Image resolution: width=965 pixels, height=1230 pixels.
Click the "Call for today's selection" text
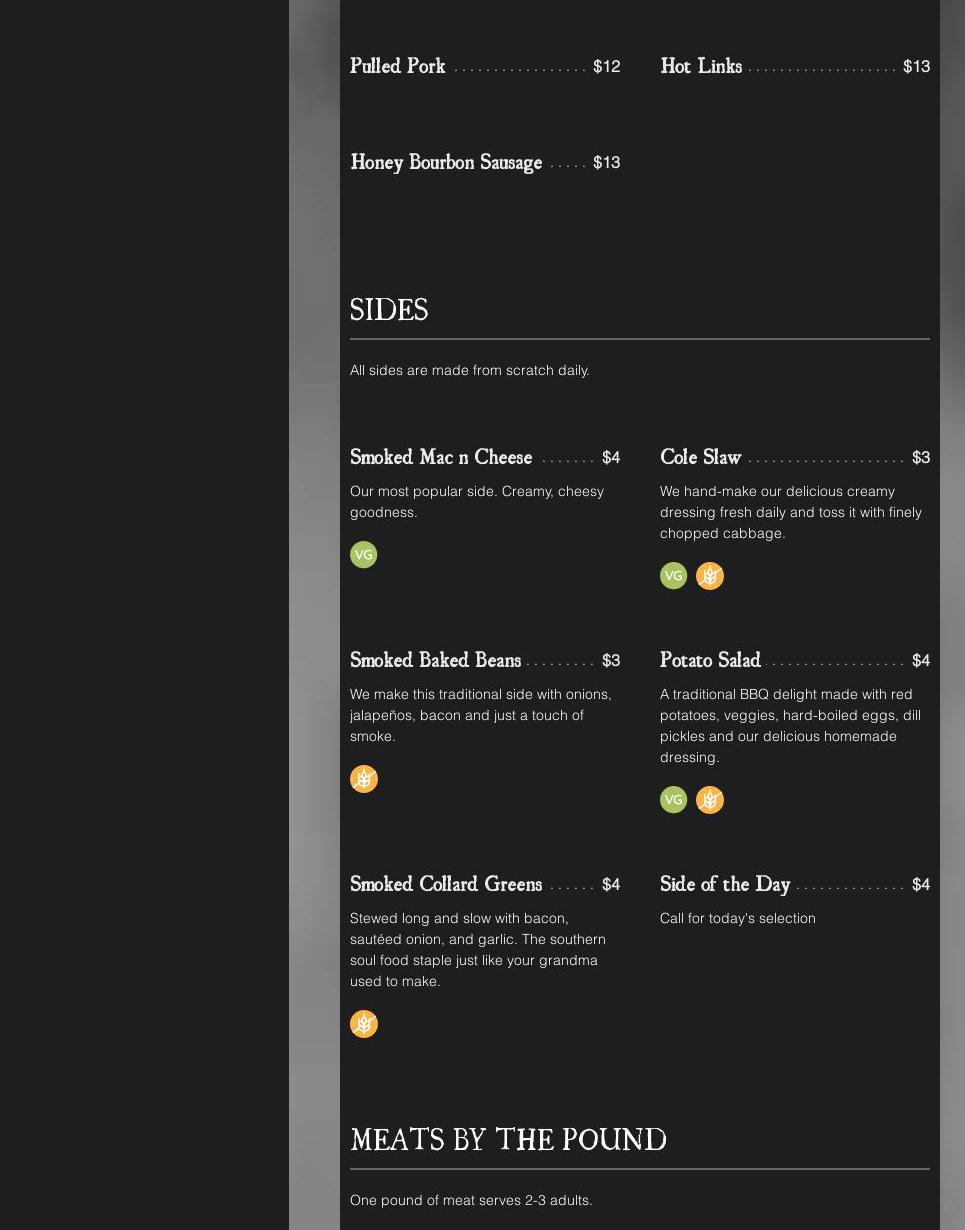click(738, 918)
